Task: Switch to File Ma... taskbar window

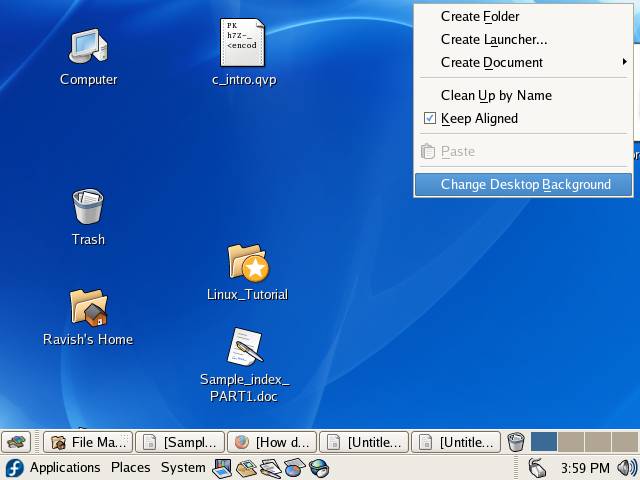Action: [88, 442]
